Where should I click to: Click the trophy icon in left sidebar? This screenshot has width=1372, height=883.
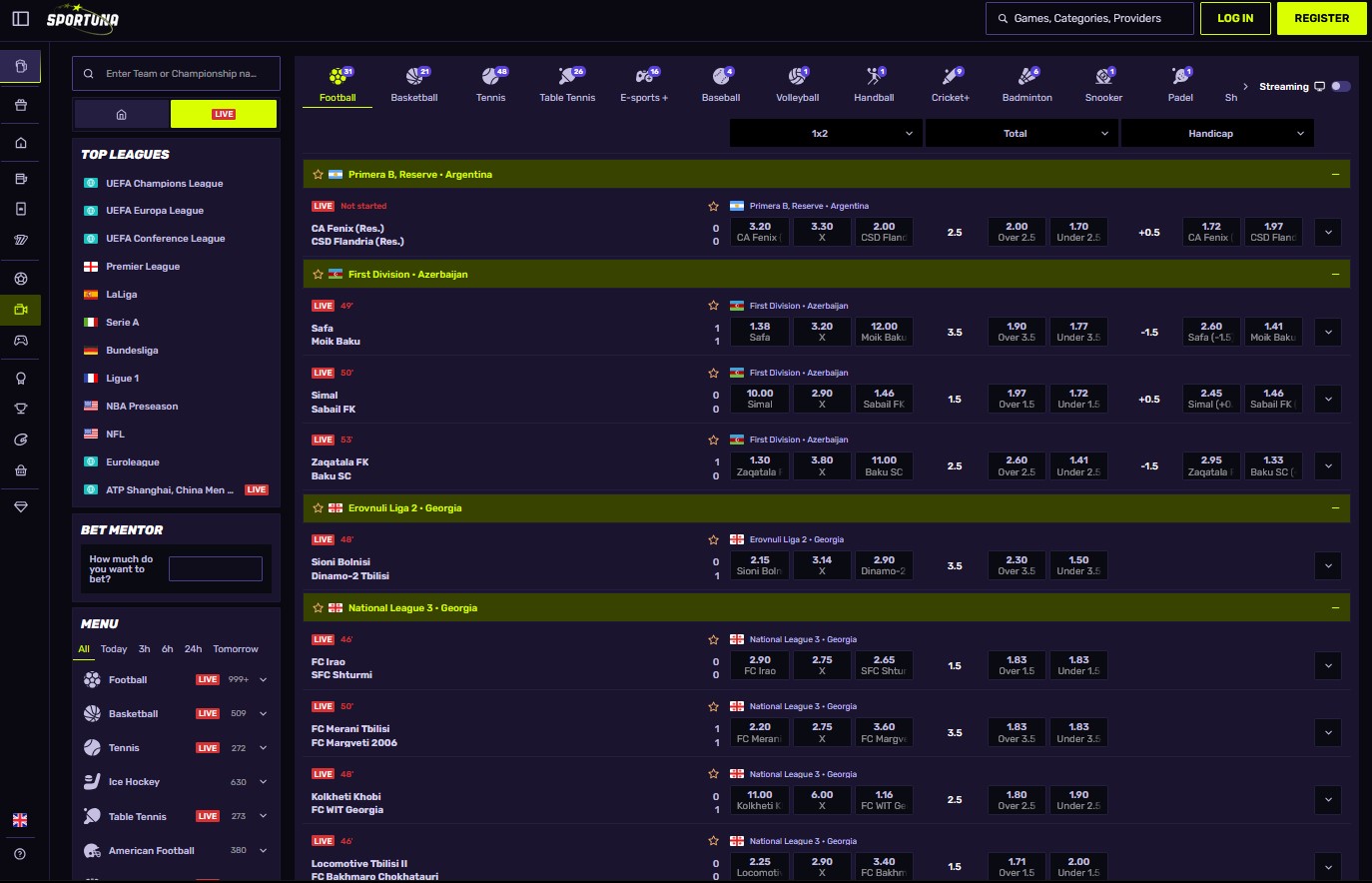[20, 408]
